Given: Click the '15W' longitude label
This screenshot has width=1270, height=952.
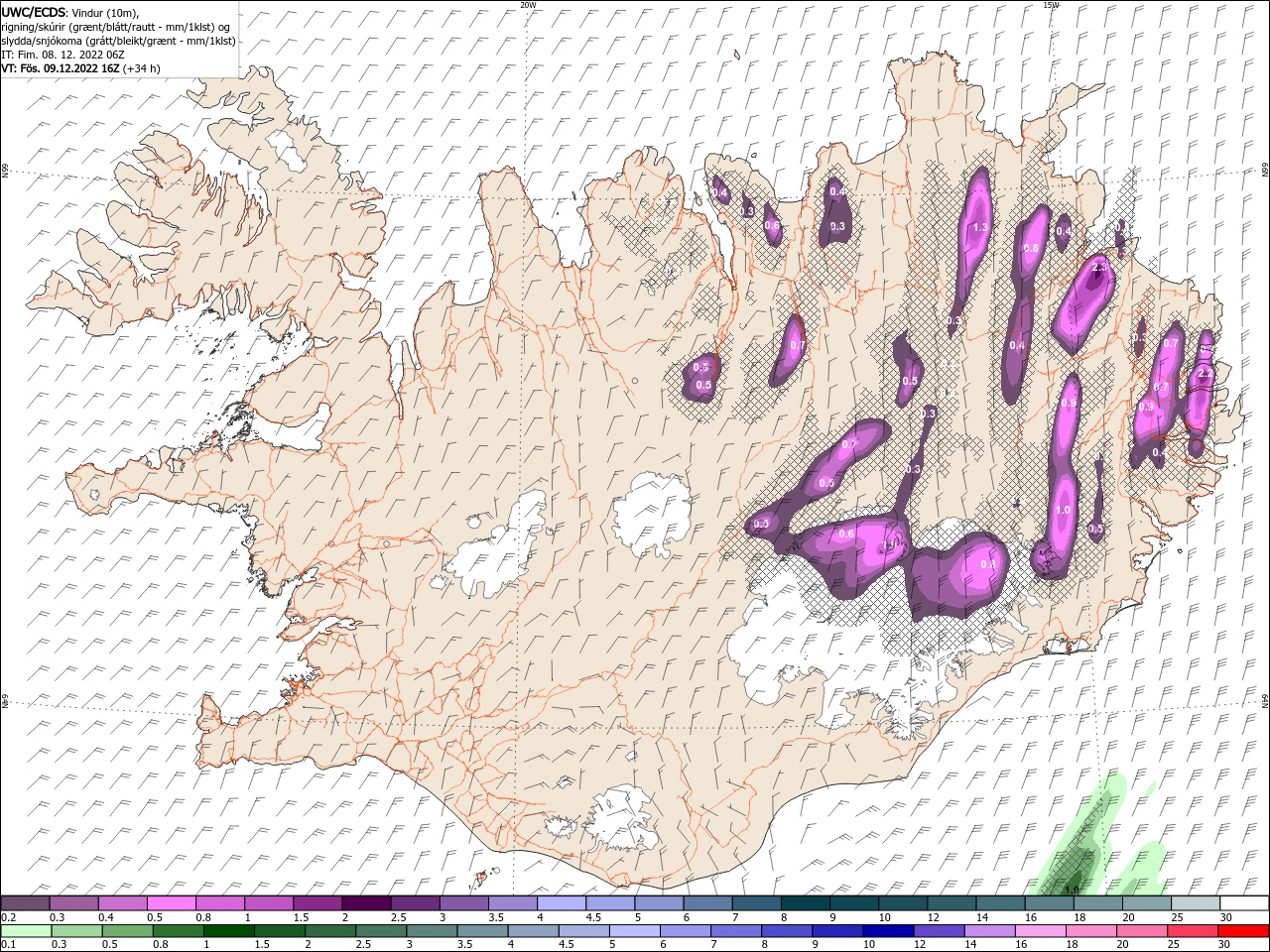Looking at the screenshot, I should tap(1051, 4).
